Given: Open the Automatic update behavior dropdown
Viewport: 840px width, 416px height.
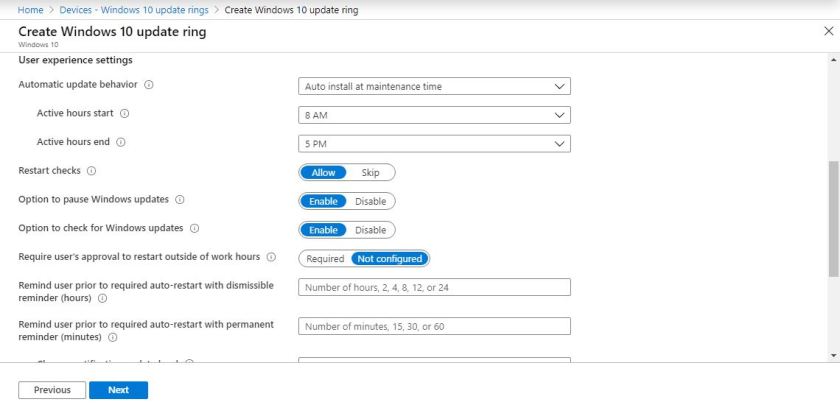Looking at the screenshot, I should pyautogui.click(x=434, y=86).
